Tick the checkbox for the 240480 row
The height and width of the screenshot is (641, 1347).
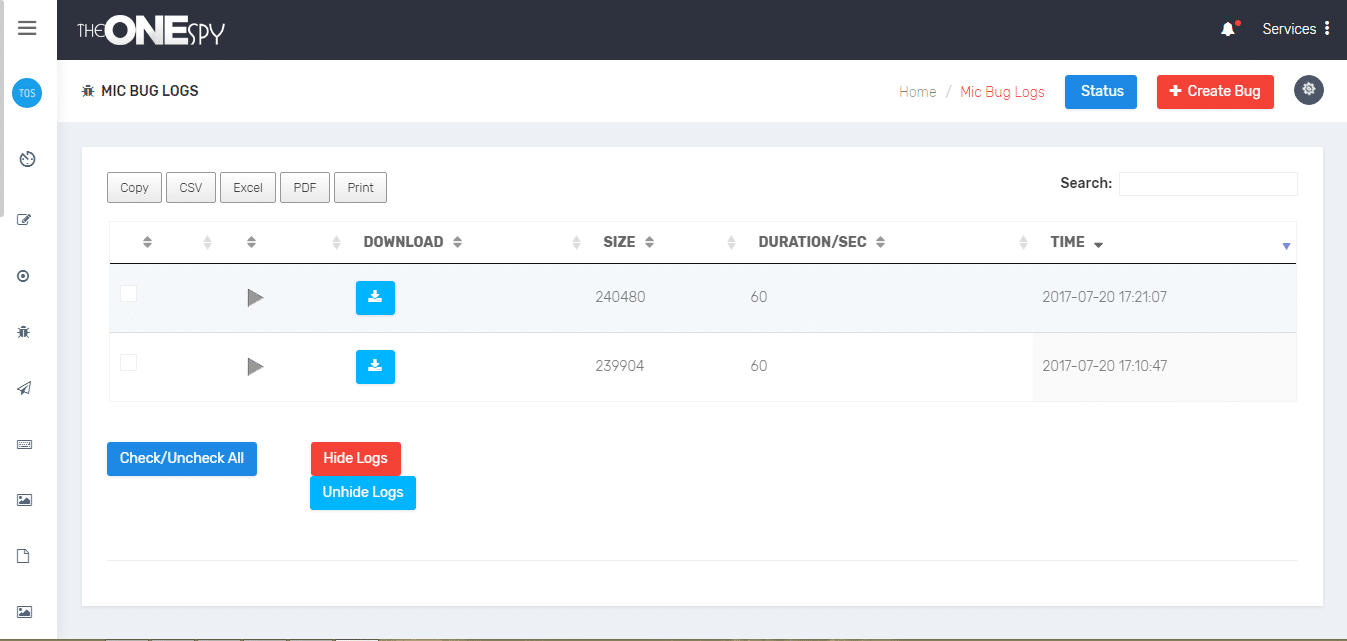click(129, 294)
